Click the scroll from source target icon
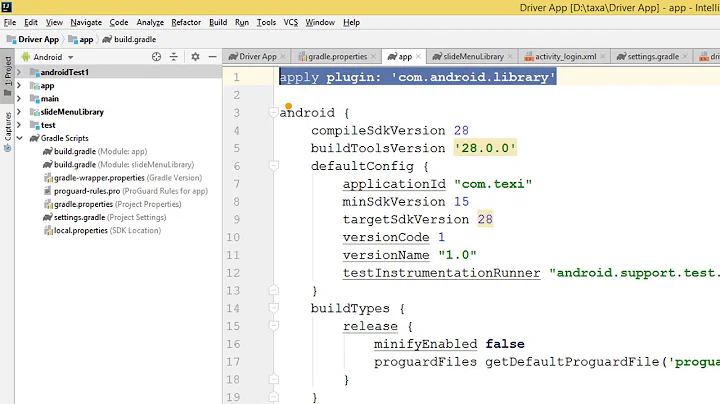The height and width of the screenshot is (404, 720). point(156,56)
